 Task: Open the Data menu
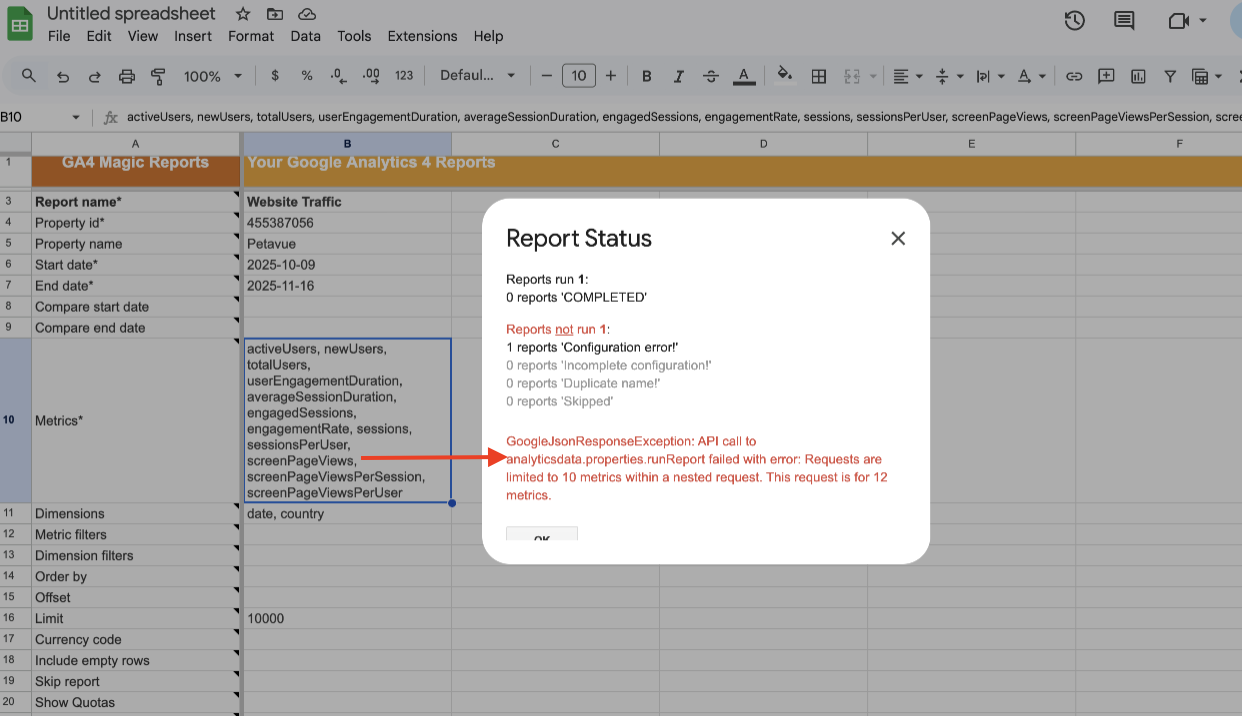pyautogui.click(x=305, y=36)
